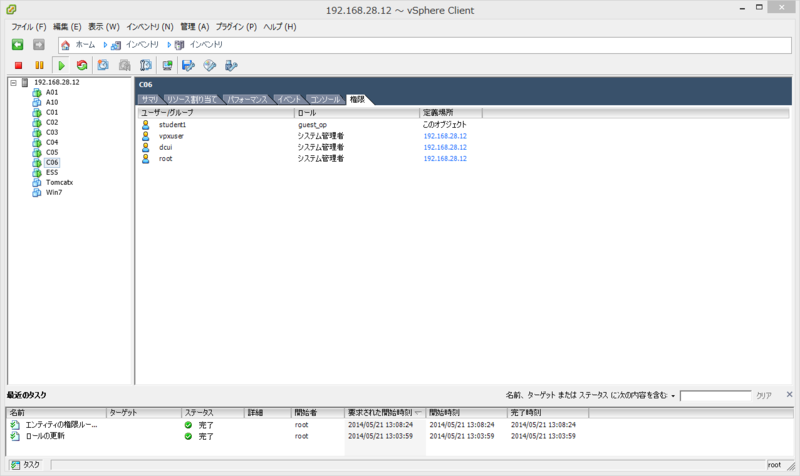
Task: Click the user icon beside vpxuser
Action: (x=145, y=136)
